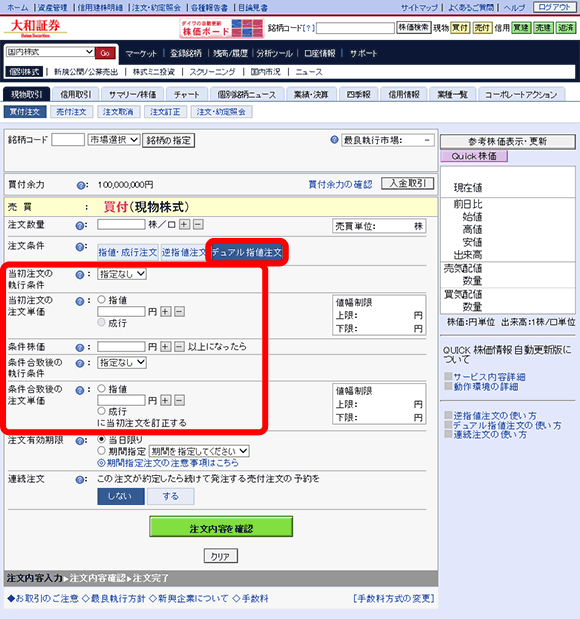Open the 買付余力の確認 link
Screen dimensions: 580x619
340,184
